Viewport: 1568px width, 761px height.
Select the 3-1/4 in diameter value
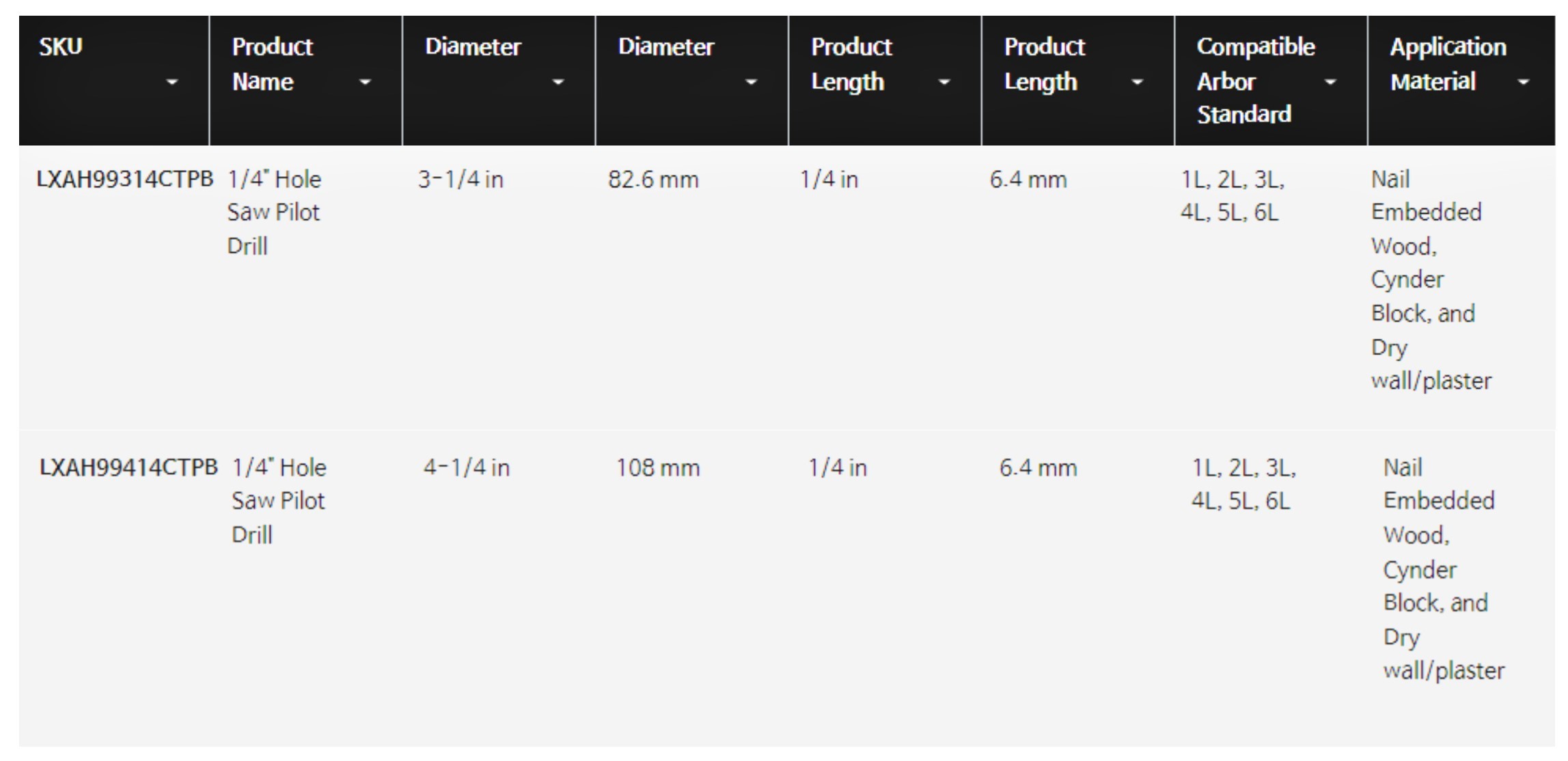tap(460, 180)
